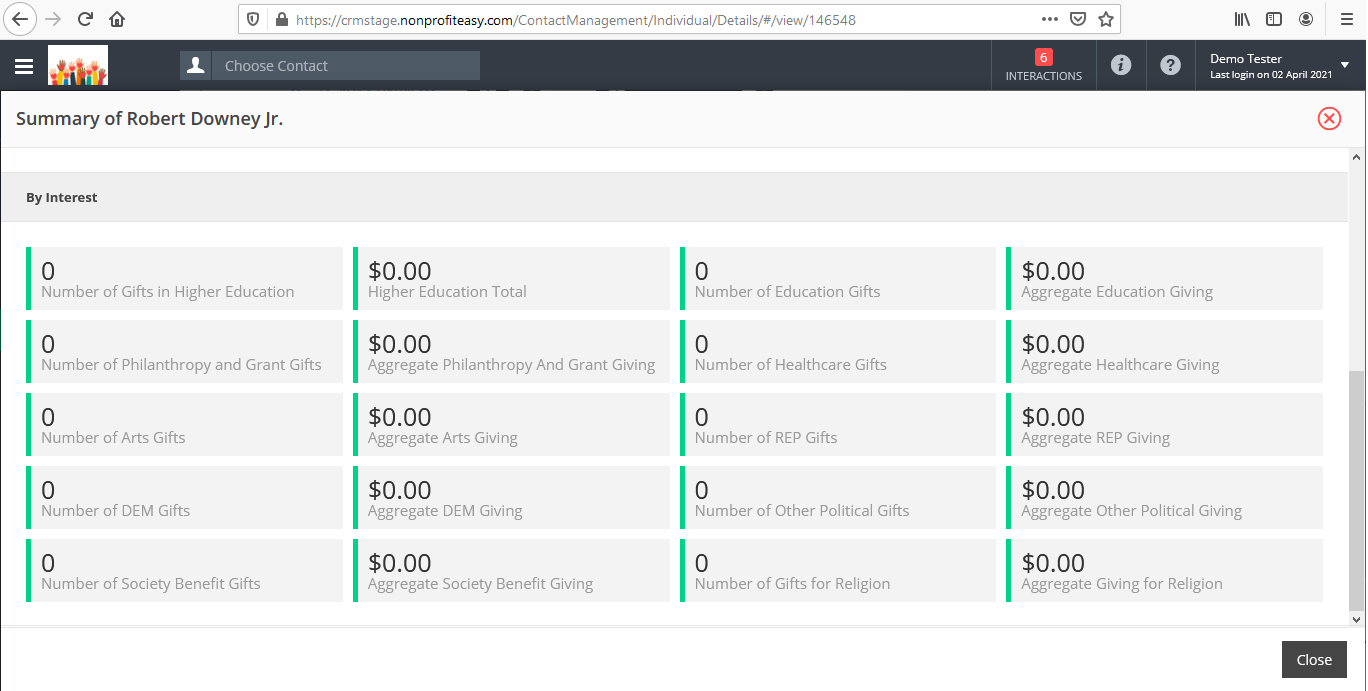Click the last login date text
Image resolution: width=1368 pixels, height=691 pixels.
pyautogui.click(x=1271, y=75)
